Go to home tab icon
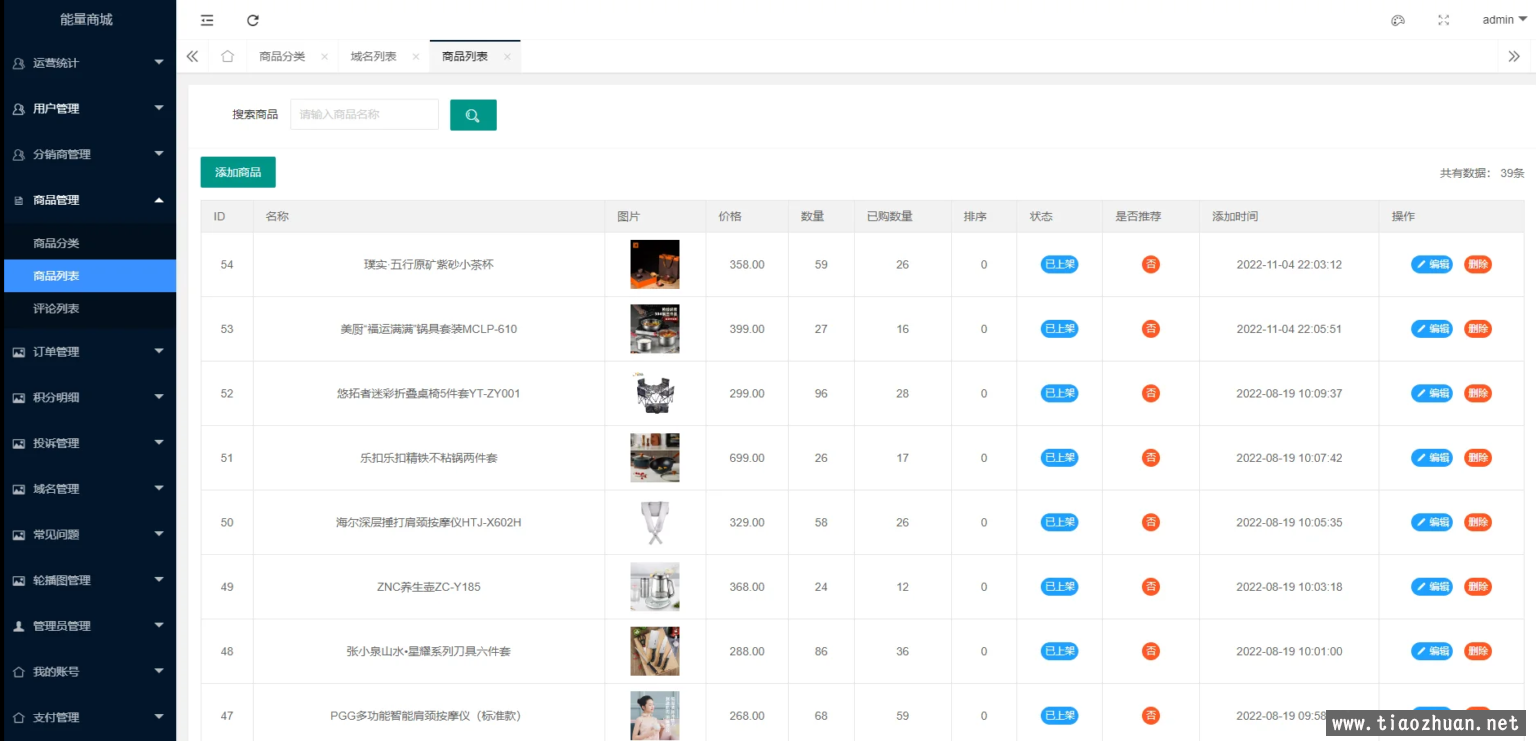 click(x=227, y=57)
